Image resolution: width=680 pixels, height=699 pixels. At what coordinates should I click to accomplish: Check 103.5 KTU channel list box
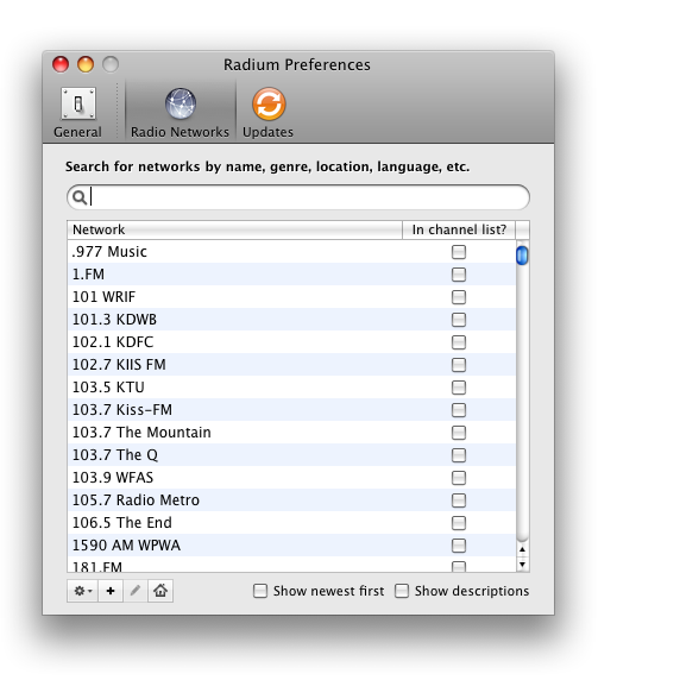click(x=459, y=387)
